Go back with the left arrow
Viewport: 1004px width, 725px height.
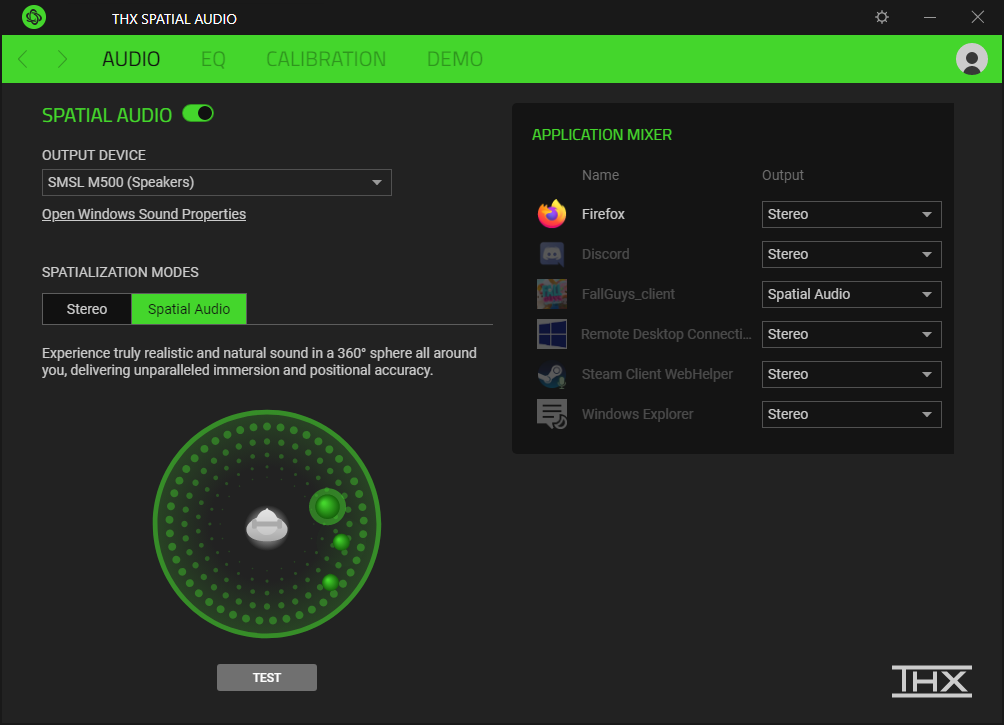(23, 59)
